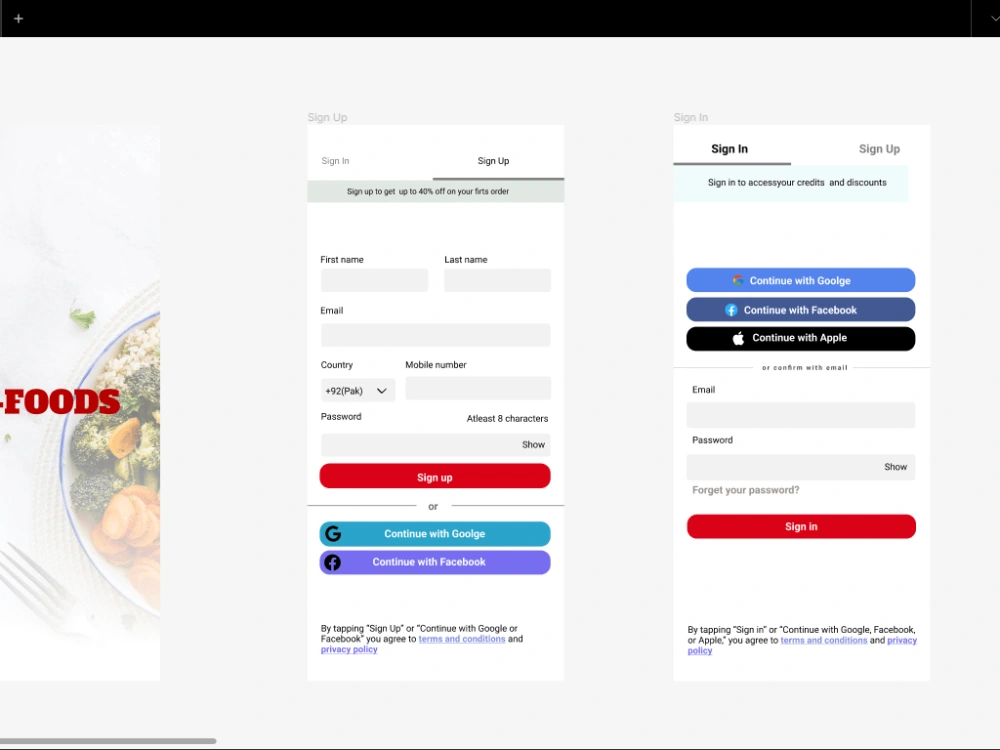Click the food bowl image frame

point(80,403)
